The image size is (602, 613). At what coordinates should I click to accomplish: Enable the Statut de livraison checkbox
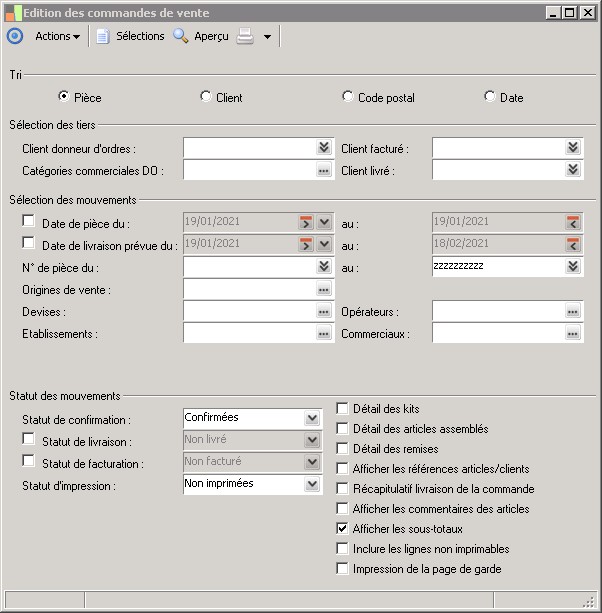tap(28, 438)
